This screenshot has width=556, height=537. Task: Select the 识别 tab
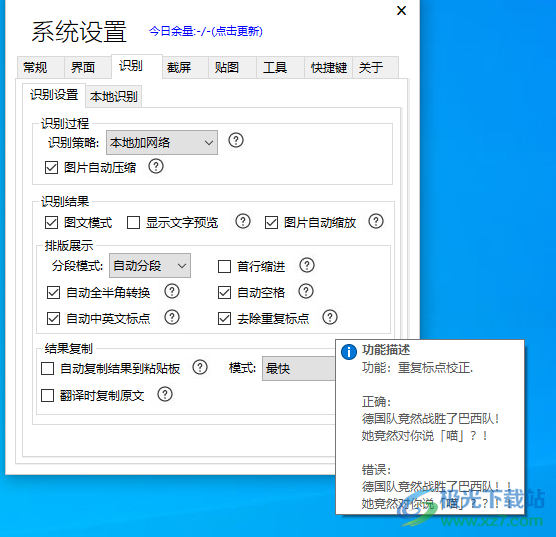tap(137, 66)
